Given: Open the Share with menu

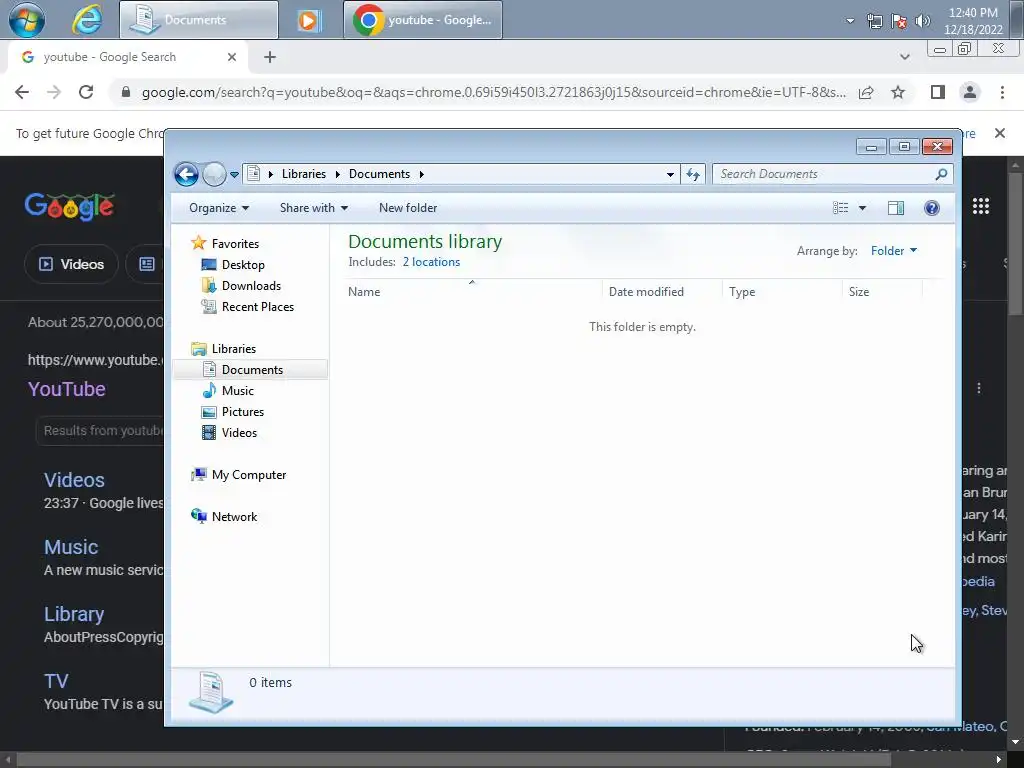Looking at the screenshot, I should point(313,208).
